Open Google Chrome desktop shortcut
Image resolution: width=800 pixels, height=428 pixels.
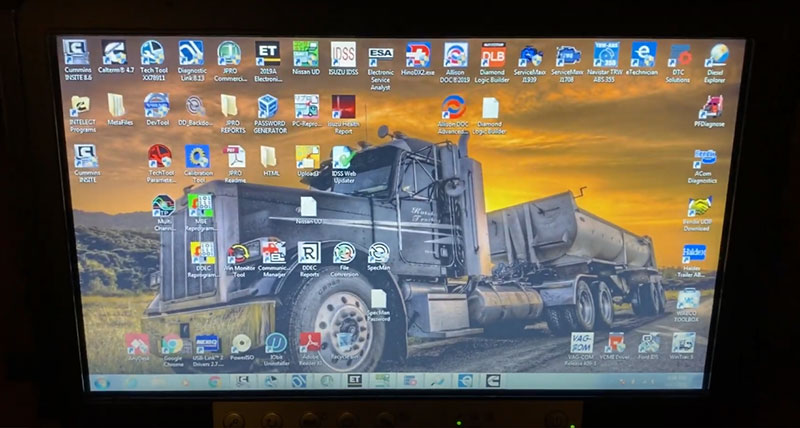[171, 346]
